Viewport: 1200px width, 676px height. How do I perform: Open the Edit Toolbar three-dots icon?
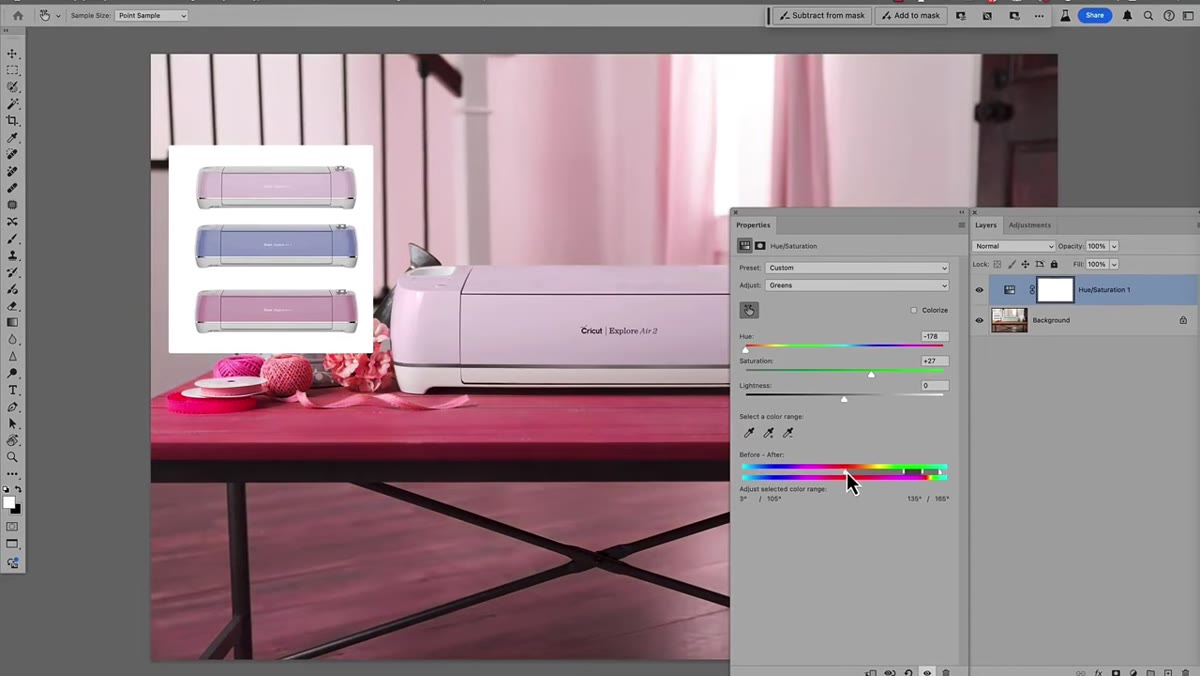[x=12, y=474]
